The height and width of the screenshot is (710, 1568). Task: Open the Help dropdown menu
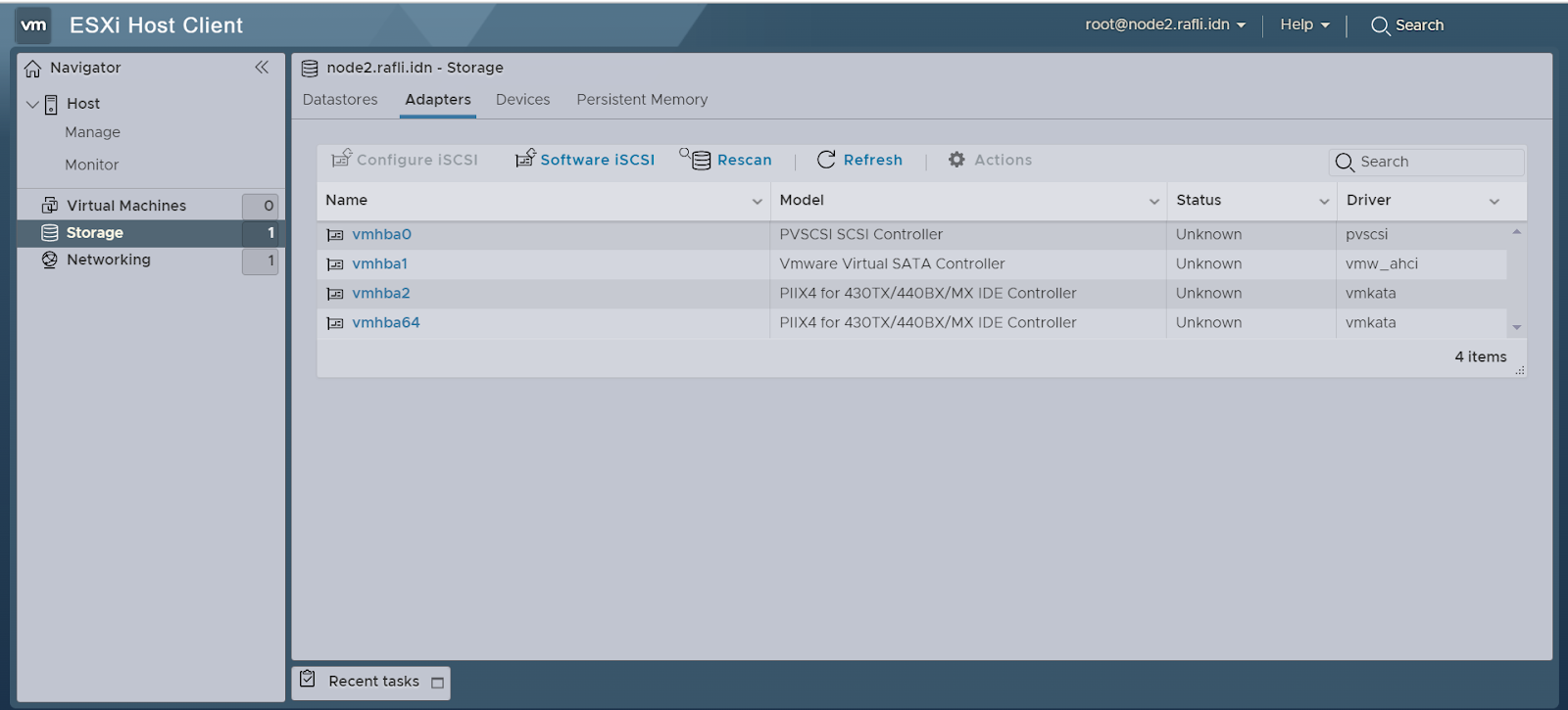point(1304,24)
